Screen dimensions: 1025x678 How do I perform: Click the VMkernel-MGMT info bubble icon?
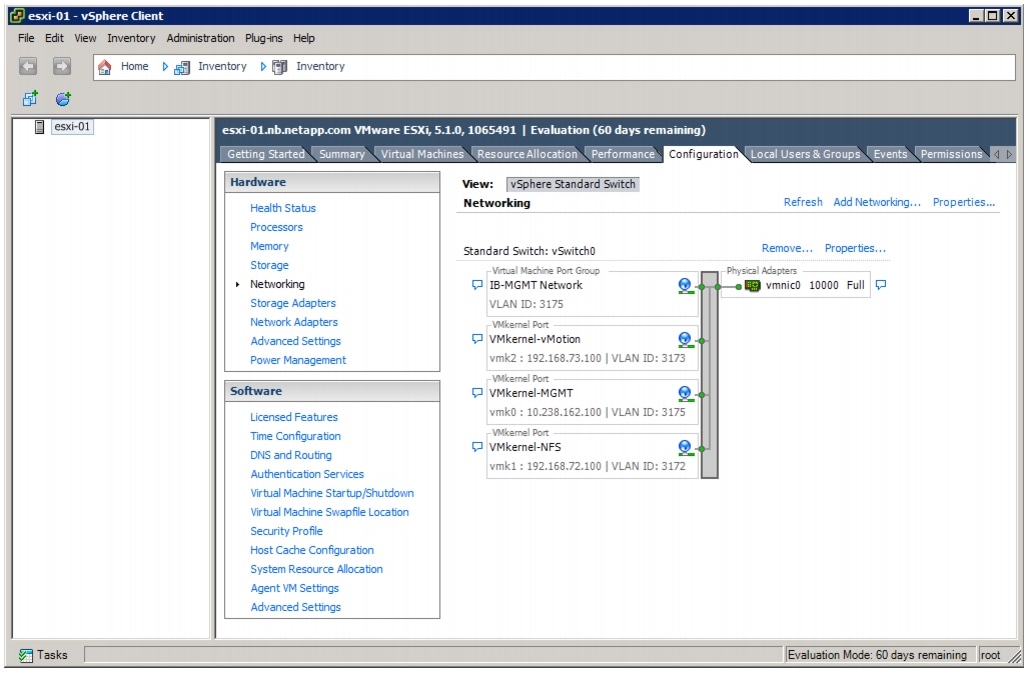pyautogui.click(x=477, y=393)
